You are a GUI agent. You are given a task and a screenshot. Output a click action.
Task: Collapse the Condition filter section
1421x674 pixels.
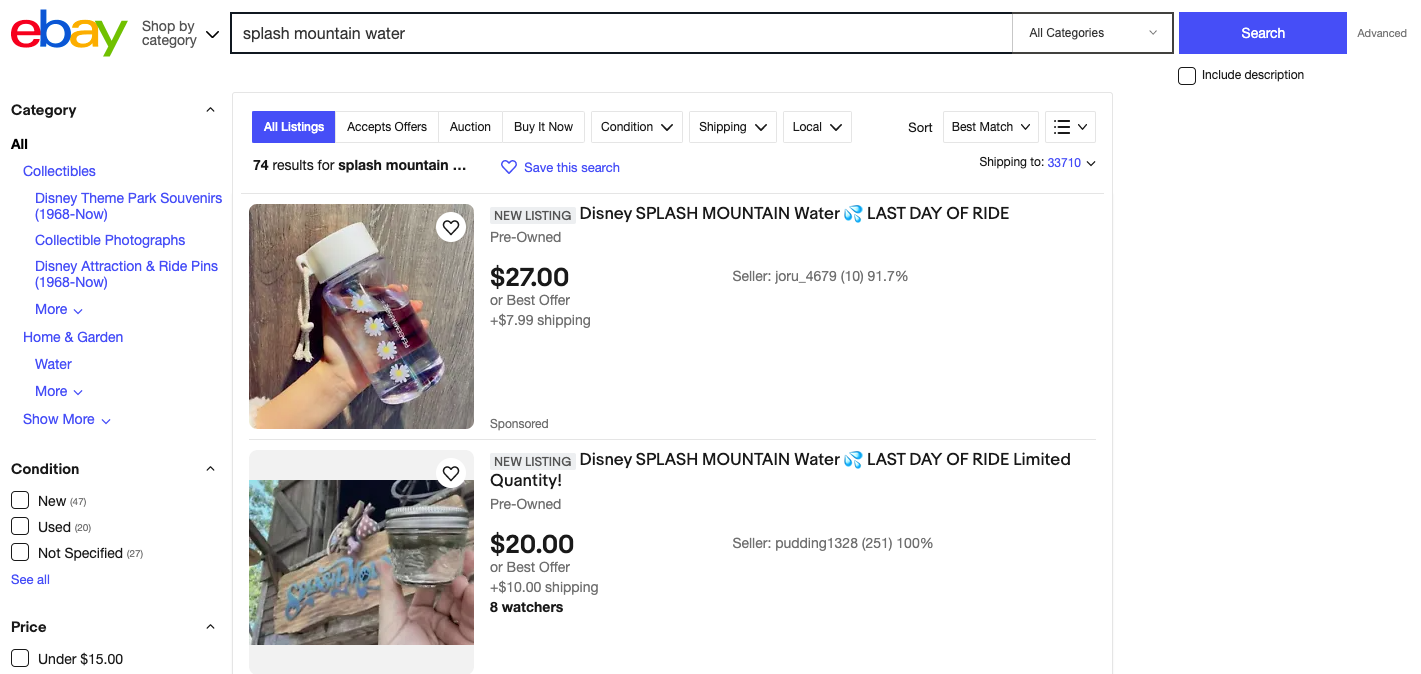click(210, 469)
